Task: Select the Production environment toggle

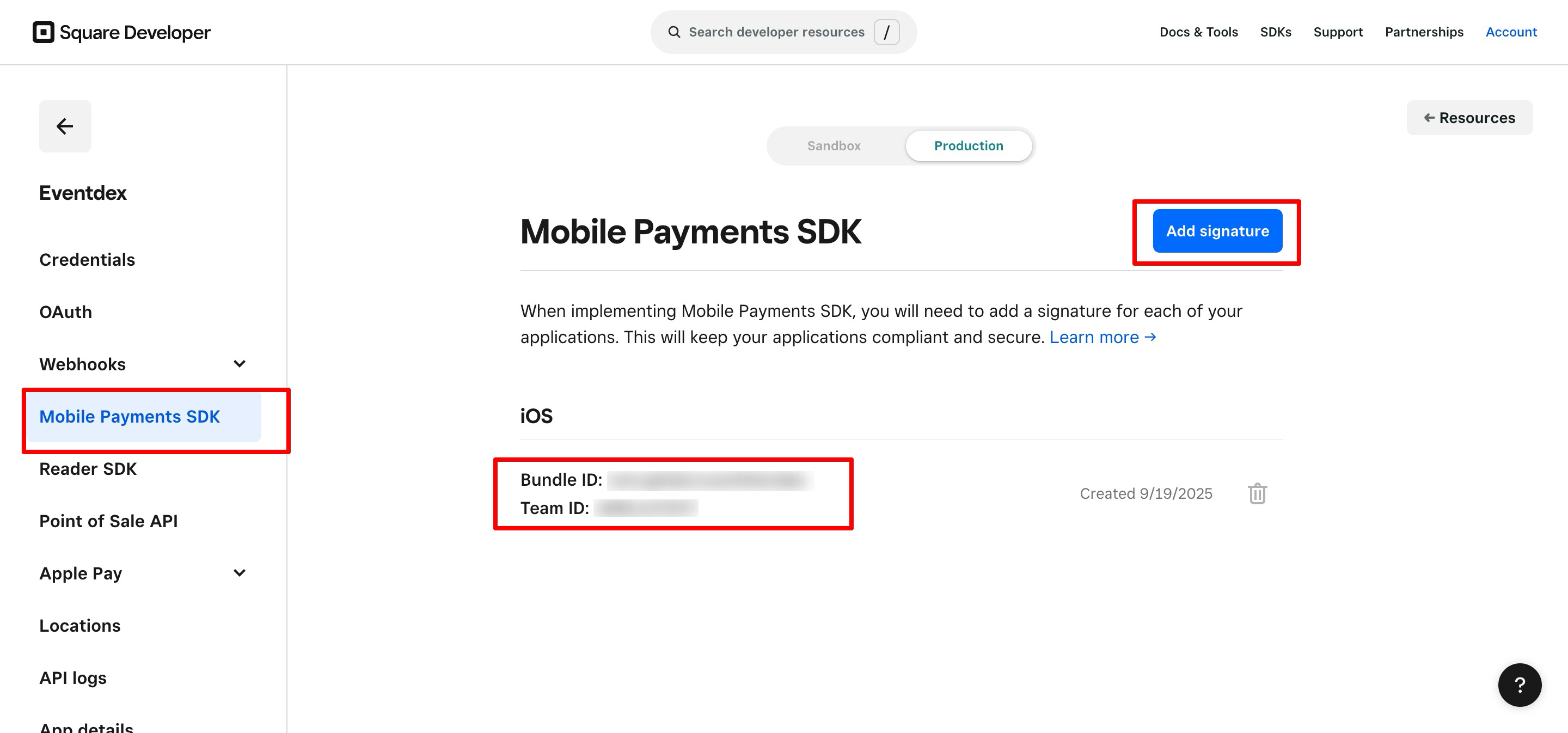Action: tap(968, 146)
